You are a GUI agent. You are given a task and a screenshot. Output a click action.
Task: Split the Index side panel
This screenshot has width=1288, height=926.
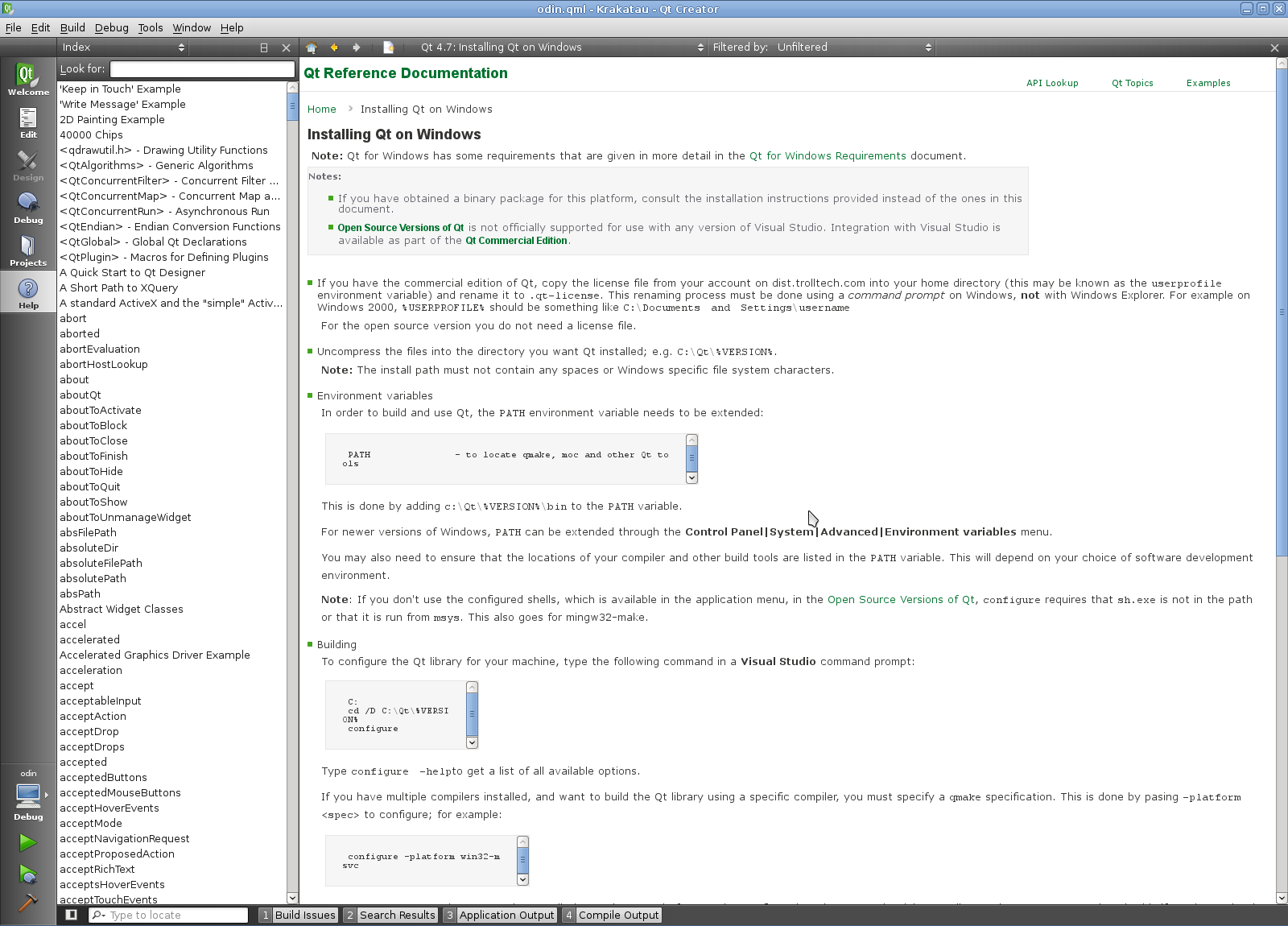click(263, 48)
